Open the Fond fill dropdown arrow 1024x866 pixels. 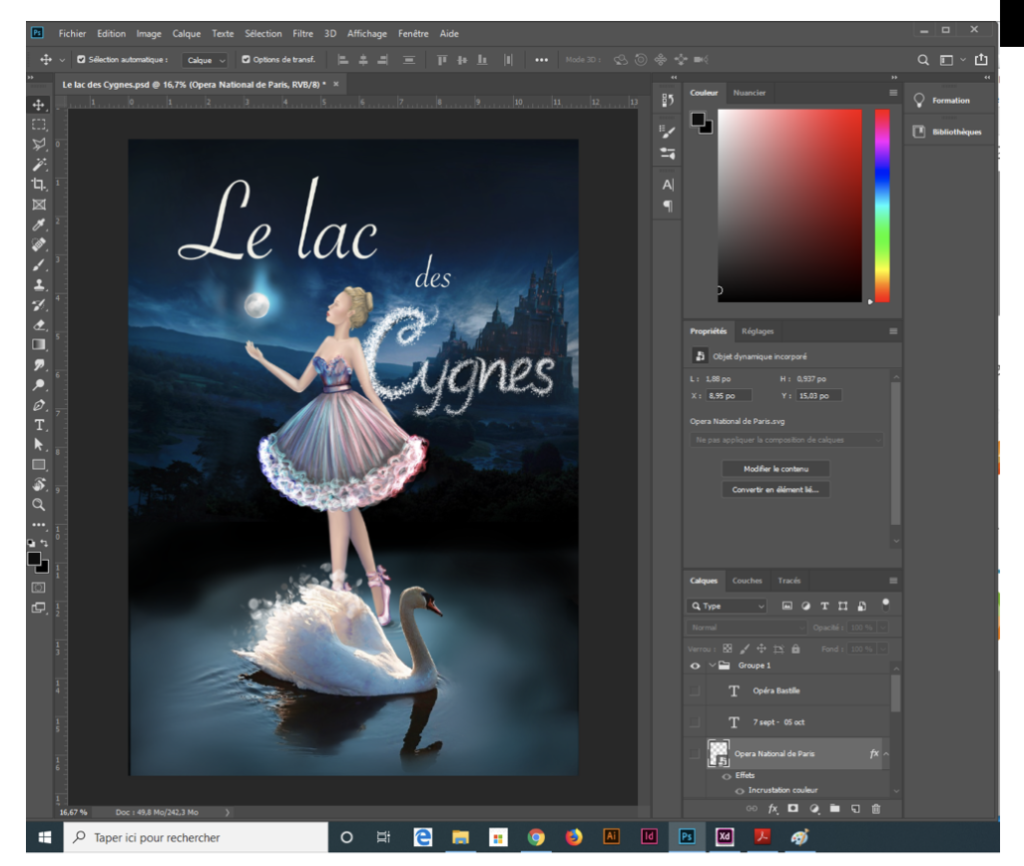883,649
